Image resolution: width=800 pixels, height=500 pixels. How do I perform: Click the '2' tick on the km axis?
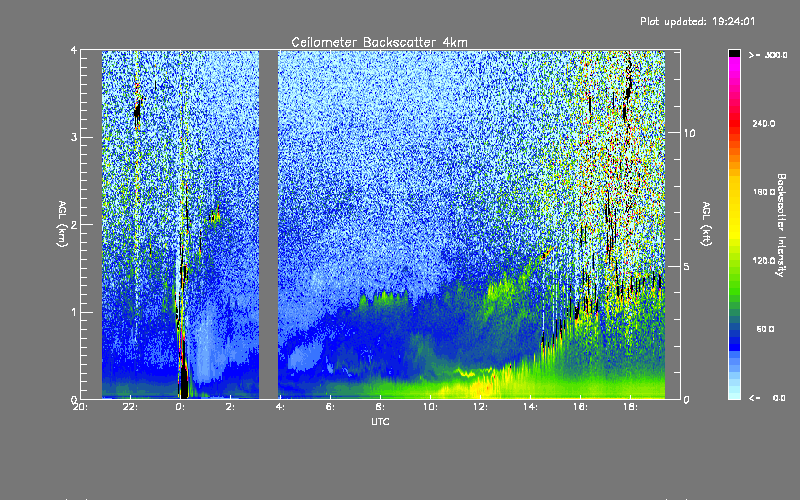(74, 225)
